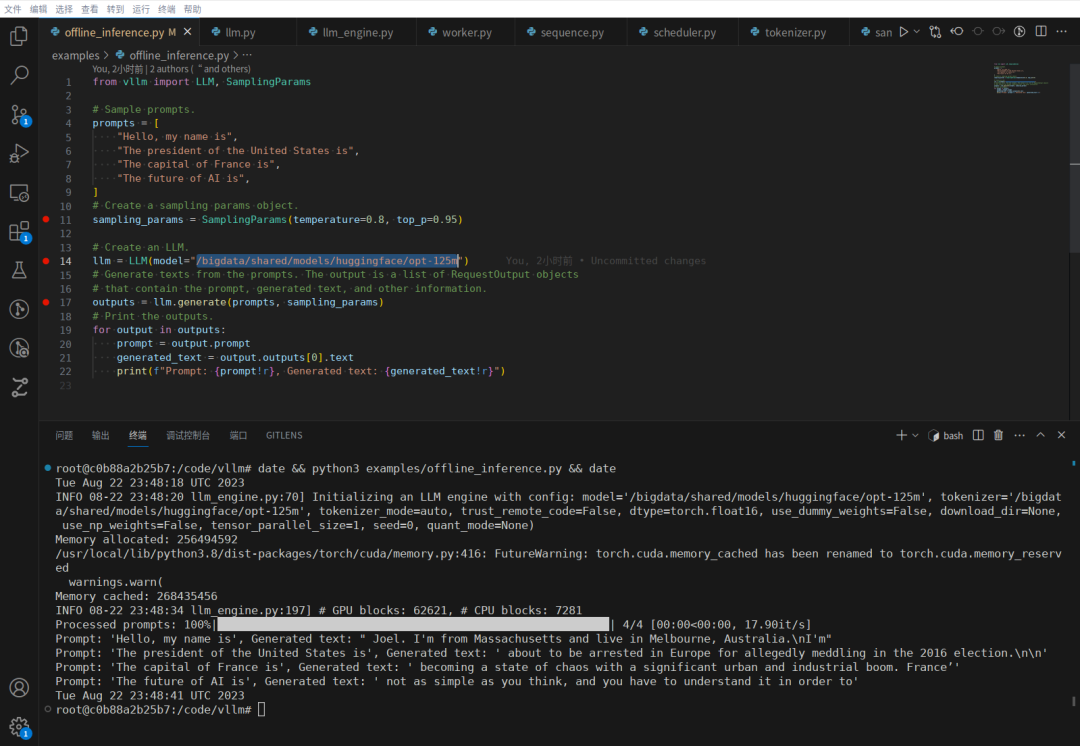Open the View menu (查看)
1080x746 pixels.
[90, 9]
